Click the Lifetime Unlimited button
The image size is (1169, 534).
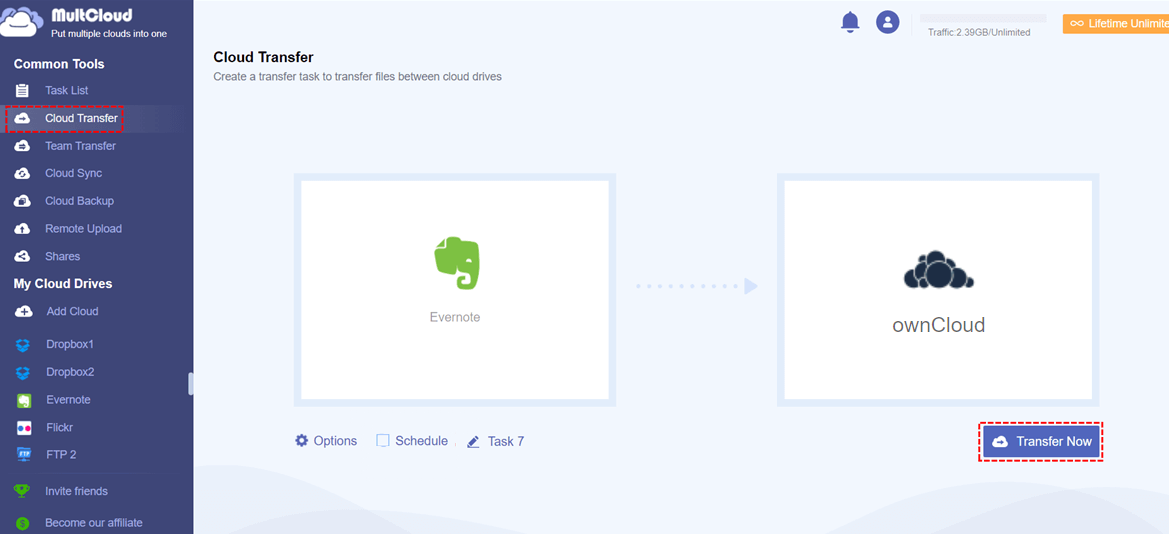click(1115, 24)
